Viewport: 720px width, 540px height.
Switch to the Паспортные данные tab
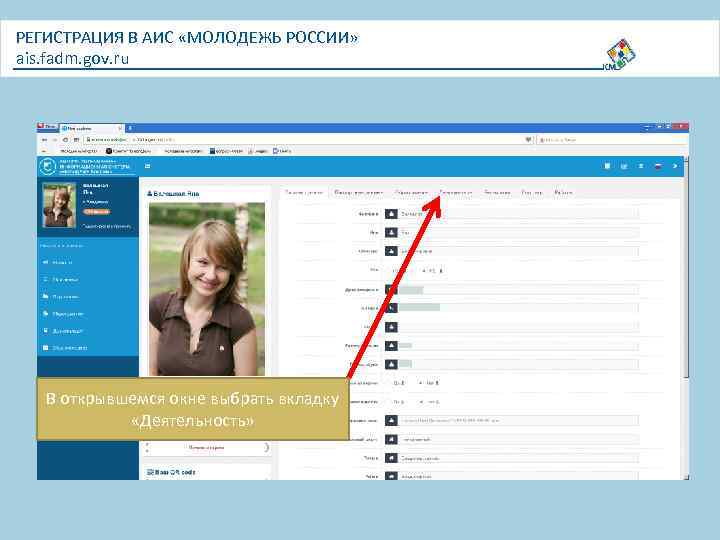point(359,193)
